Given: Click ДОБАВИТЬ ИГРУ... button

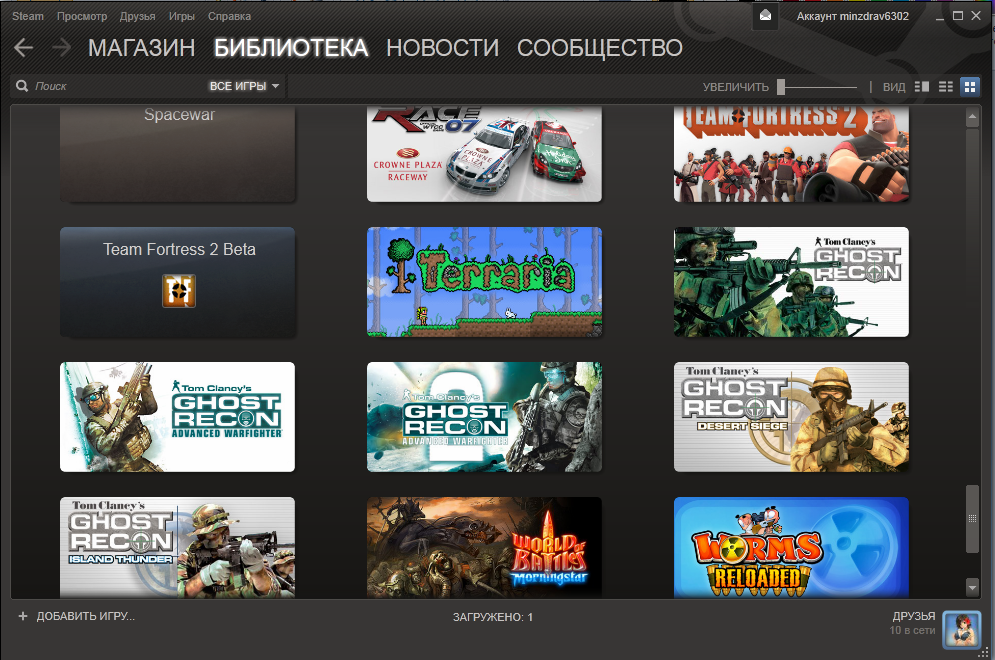Looking at the screenshot, I should (x=77, y=616).
